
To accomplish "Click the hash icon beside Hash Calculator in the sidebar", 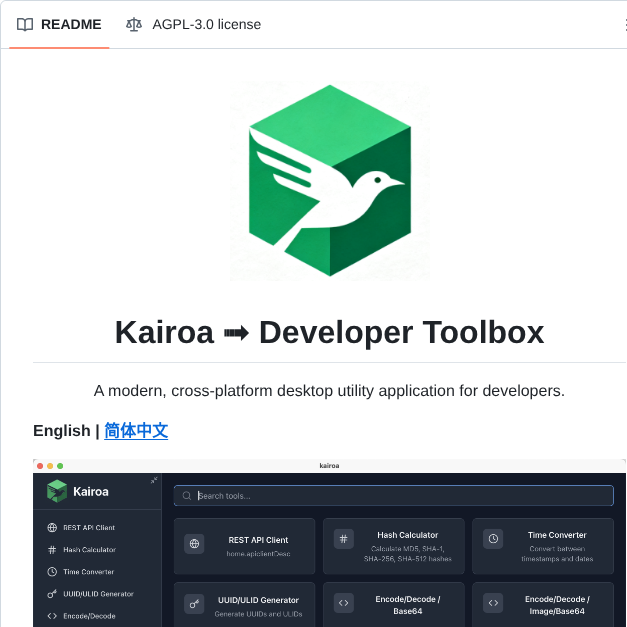I will click(x=52, y=550).
